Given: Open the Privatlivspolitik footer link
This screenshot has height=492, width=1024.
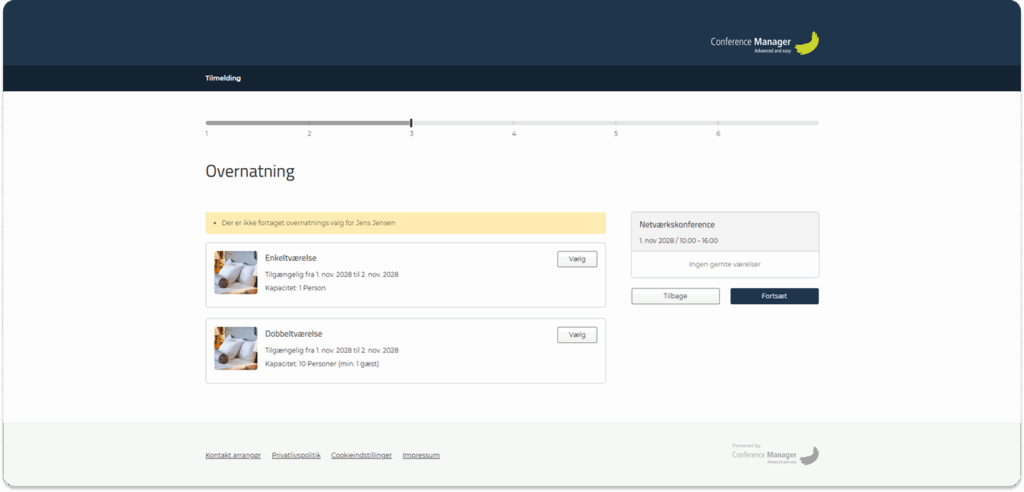Looking at the screenshot, I should click(296, 455).
